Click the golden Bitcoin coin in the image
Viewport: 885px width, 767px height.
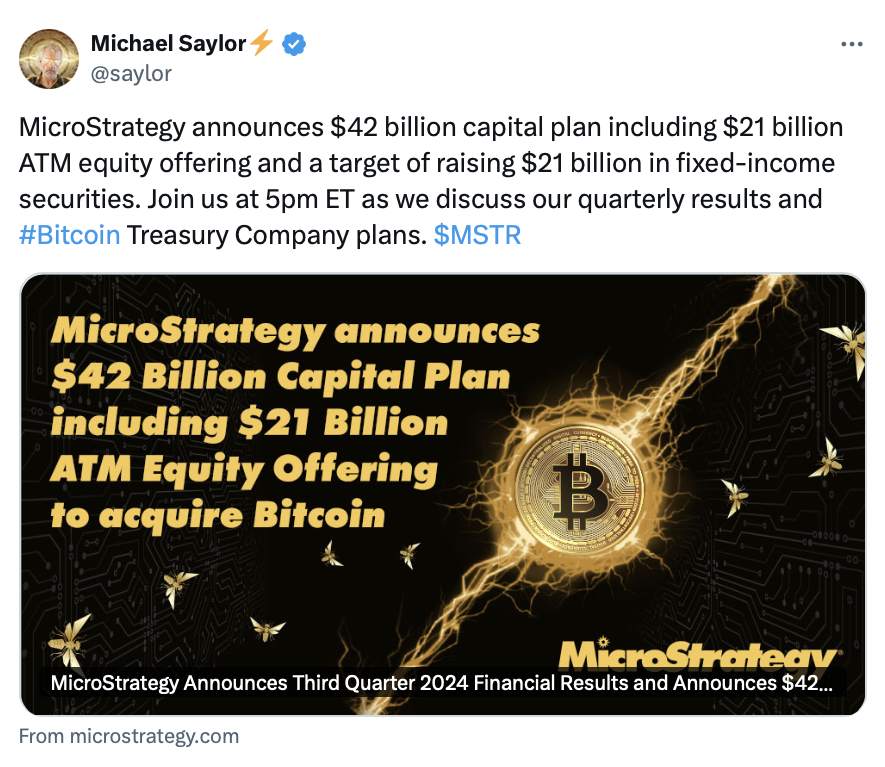pos(578,485)
